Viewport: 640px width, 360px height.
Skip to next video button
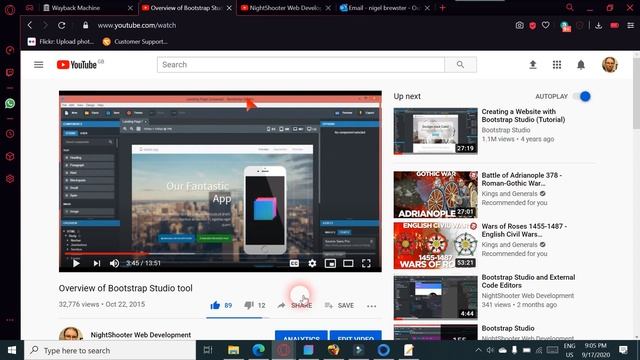click(96, 263)
